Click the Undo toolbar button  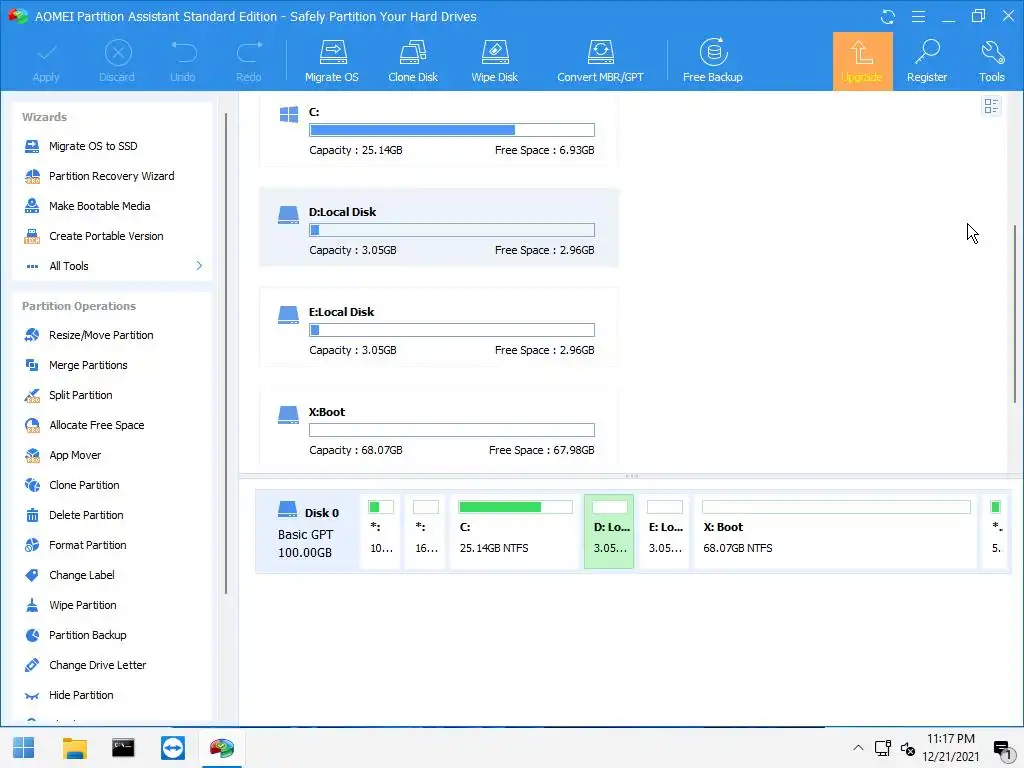click(183, 61)
